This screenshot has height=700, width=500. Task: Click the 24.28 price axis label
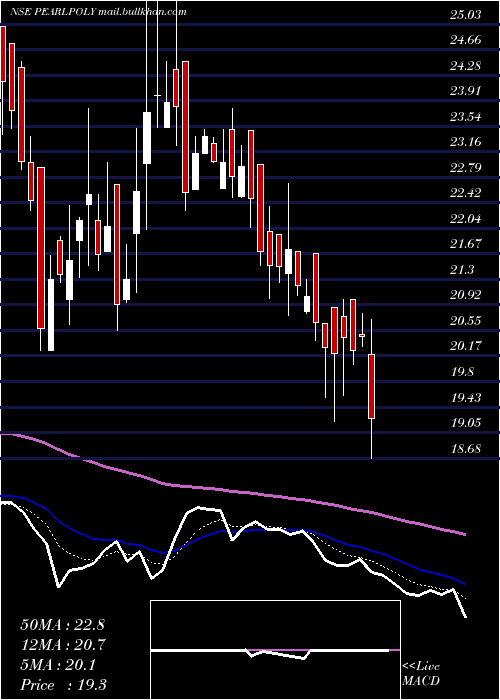[x=465, y=66]
